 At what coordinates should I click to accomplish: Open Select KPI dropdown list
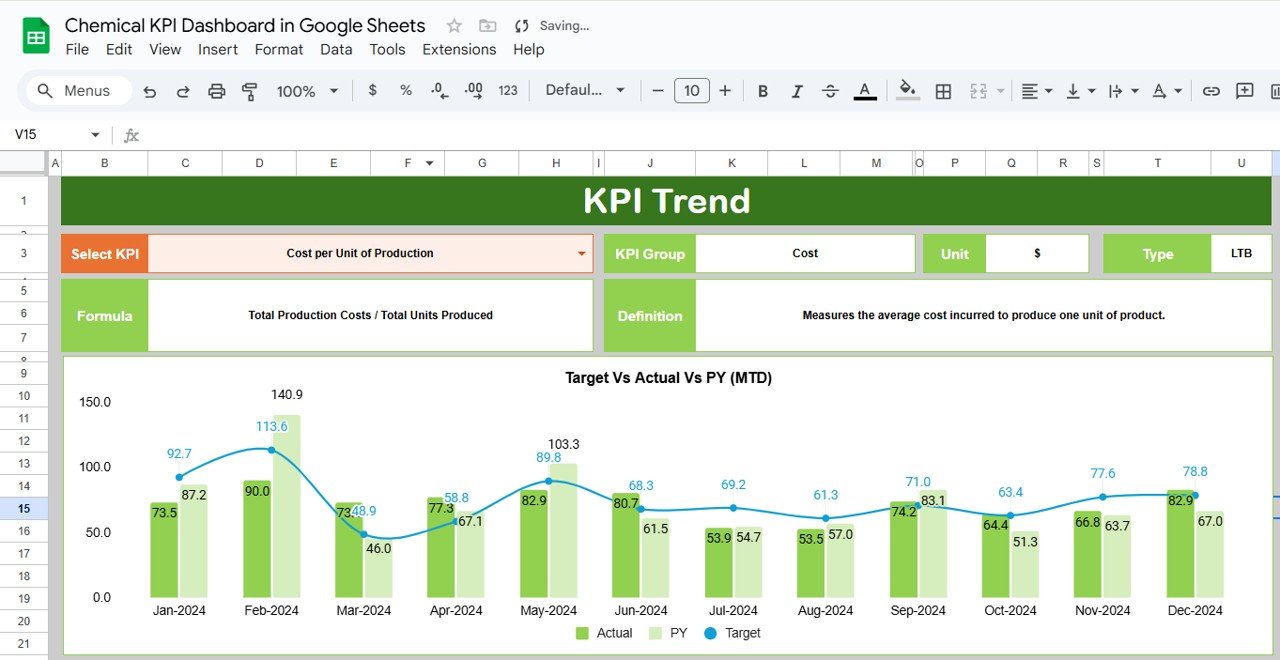(581, 254)
